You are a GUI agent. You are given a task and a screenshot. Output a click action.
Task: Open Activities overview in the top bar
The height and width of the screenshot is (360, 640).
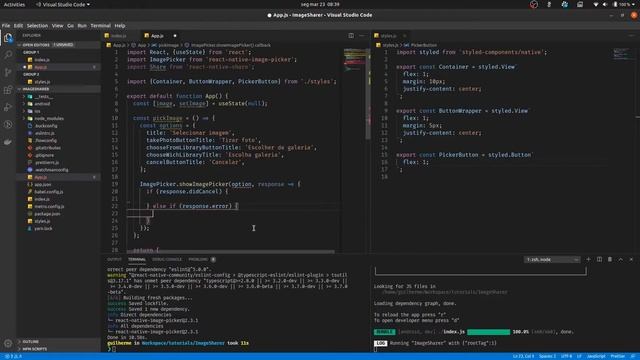click(x=14, y=4)
